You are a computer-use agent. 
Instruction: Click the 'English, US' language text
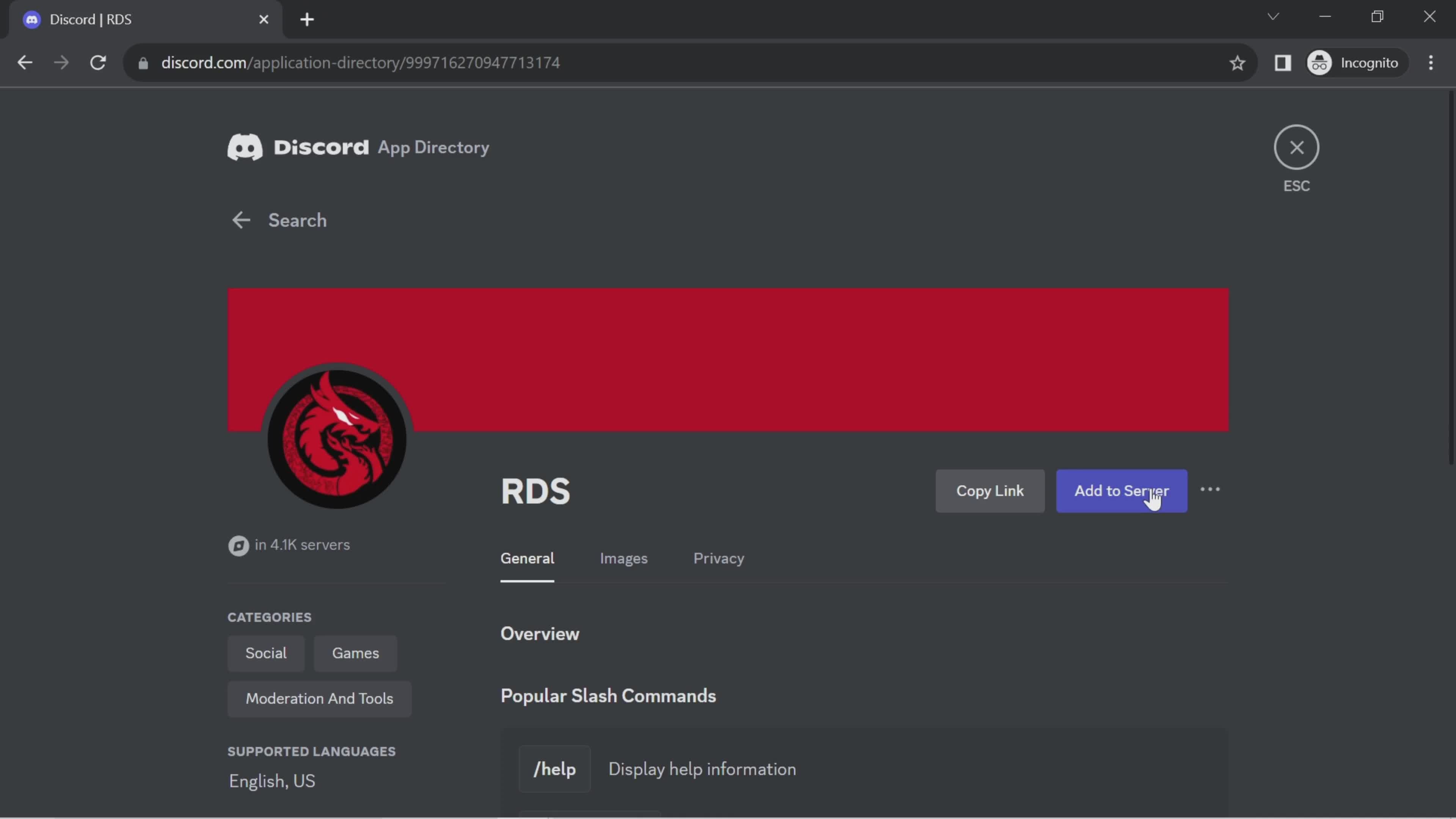click(272, 781)
